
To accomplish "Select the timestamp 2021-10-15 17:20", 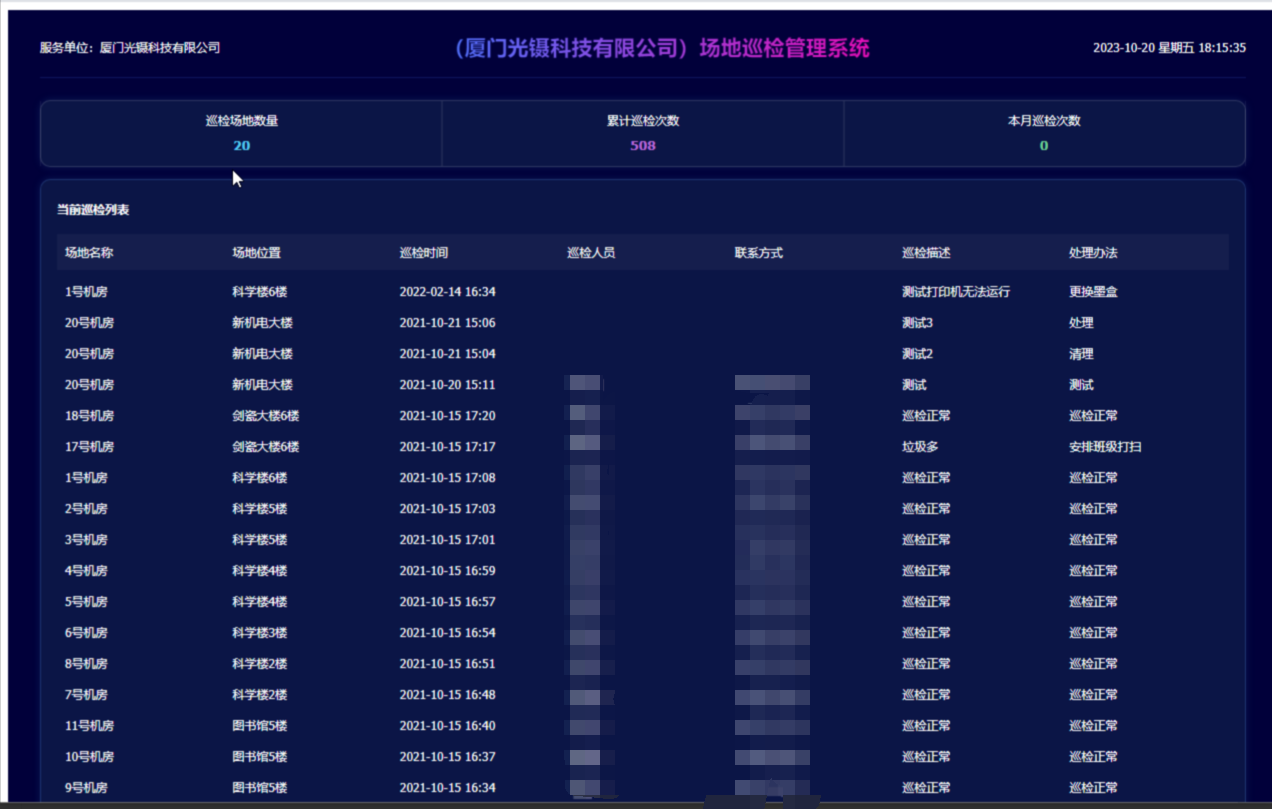I will 448,416.
